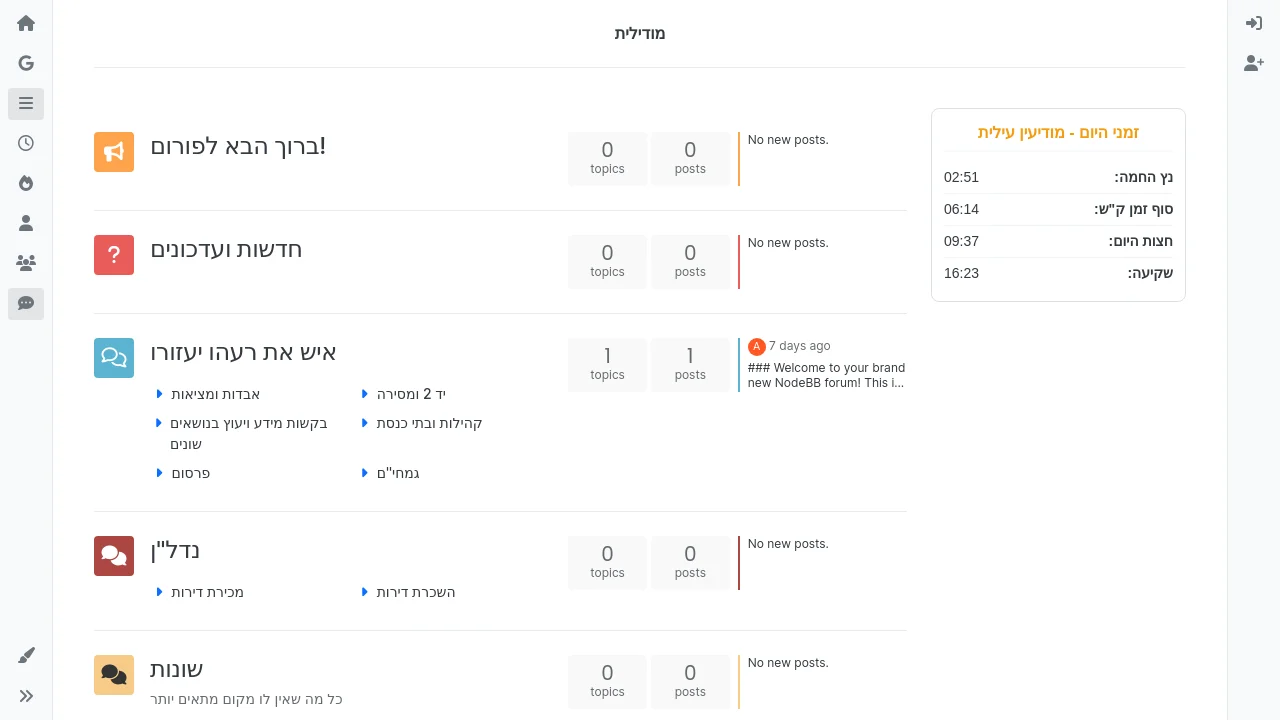Open the ברוך הבא לפורום category

[x=238, y=146]
